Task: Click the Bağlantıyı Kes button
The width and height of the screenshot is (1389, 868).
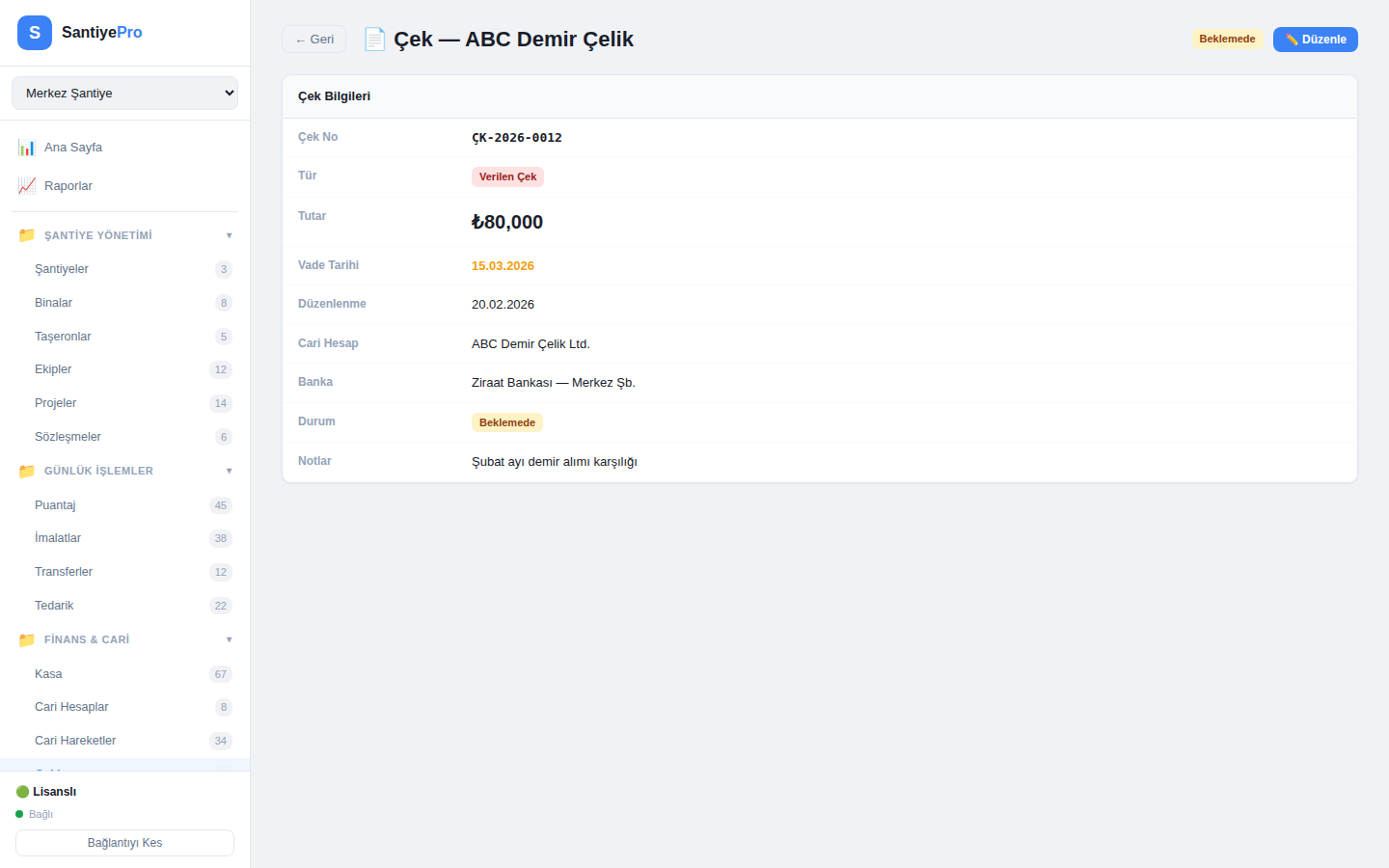Action: click(124, 843)
